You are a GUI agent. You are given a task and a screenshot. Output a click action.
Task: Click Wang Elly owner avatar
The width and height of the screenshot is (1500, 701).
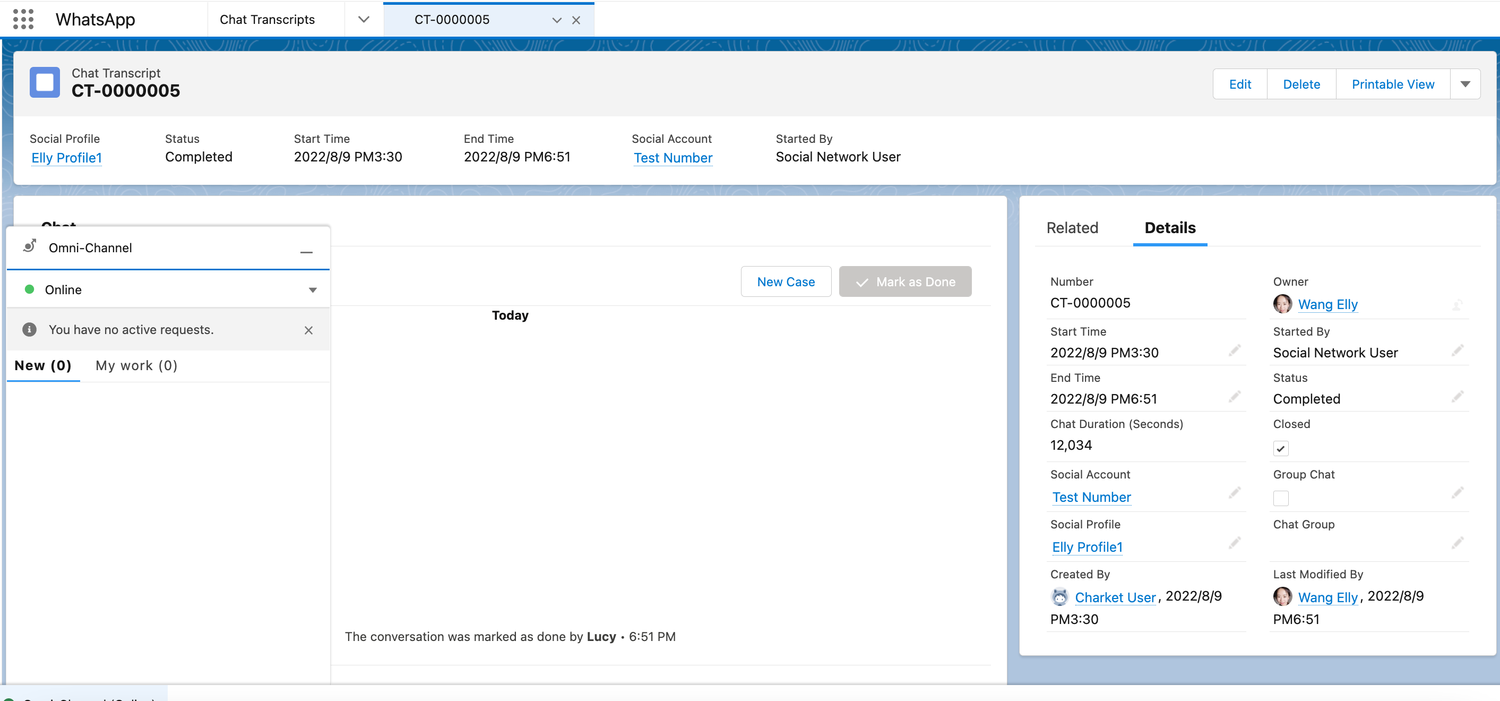pos(1282,304)
